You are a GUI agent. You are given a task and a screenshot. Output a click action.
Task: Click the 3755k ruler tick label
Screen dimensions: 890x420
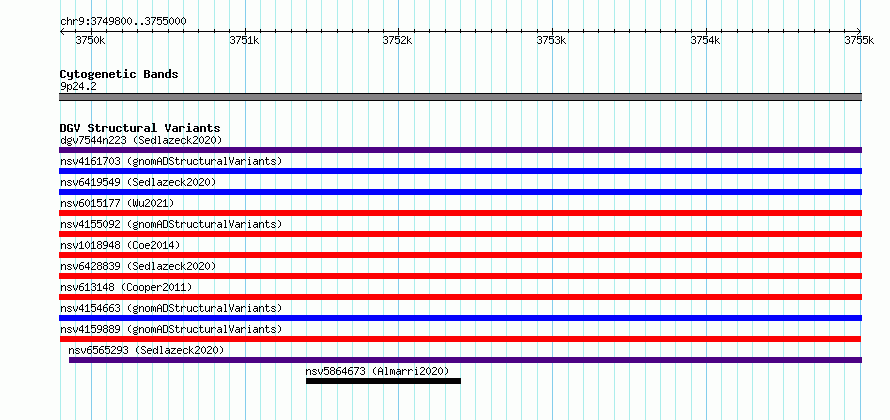[x=859, y=40]
